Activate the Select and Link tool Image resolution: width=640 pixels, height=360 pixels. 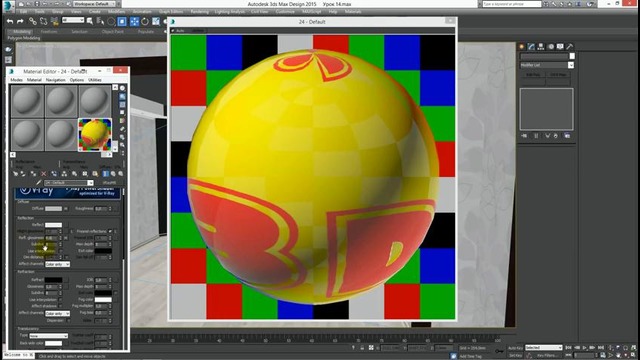point(33,21)
